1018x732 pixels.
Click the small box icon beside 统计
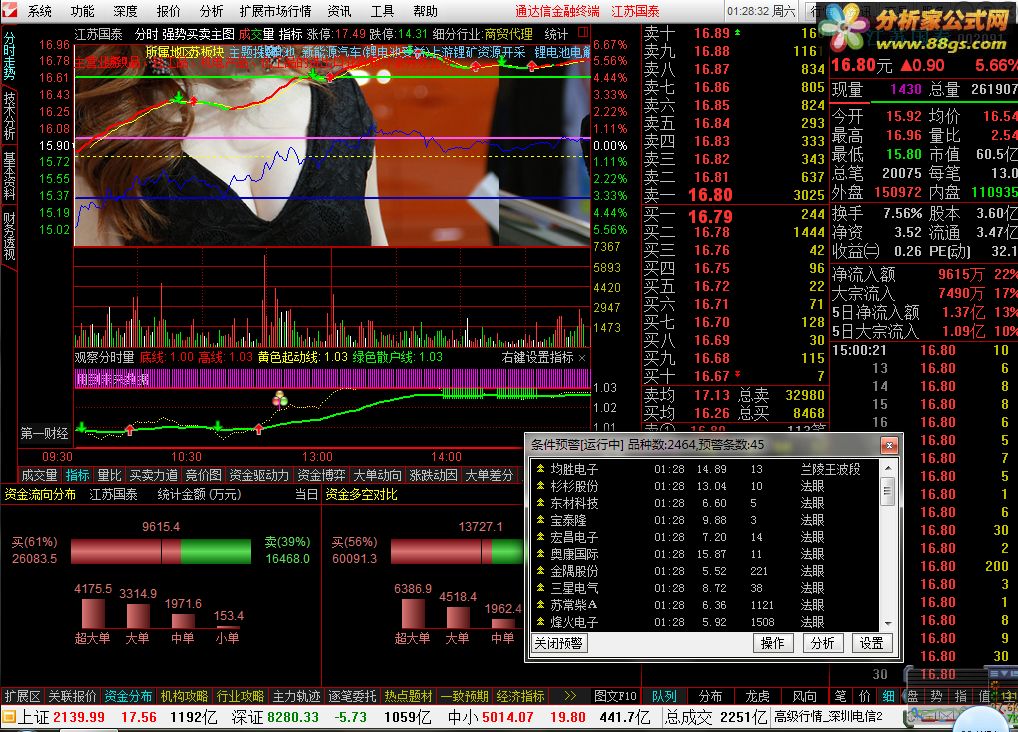[x=582, y=32]
